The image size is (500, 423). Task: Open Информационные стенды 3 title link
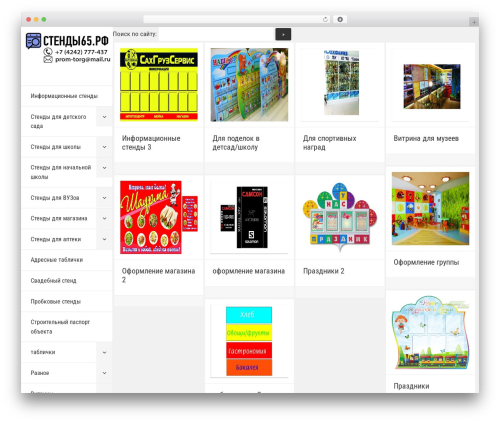coord(151,143)
